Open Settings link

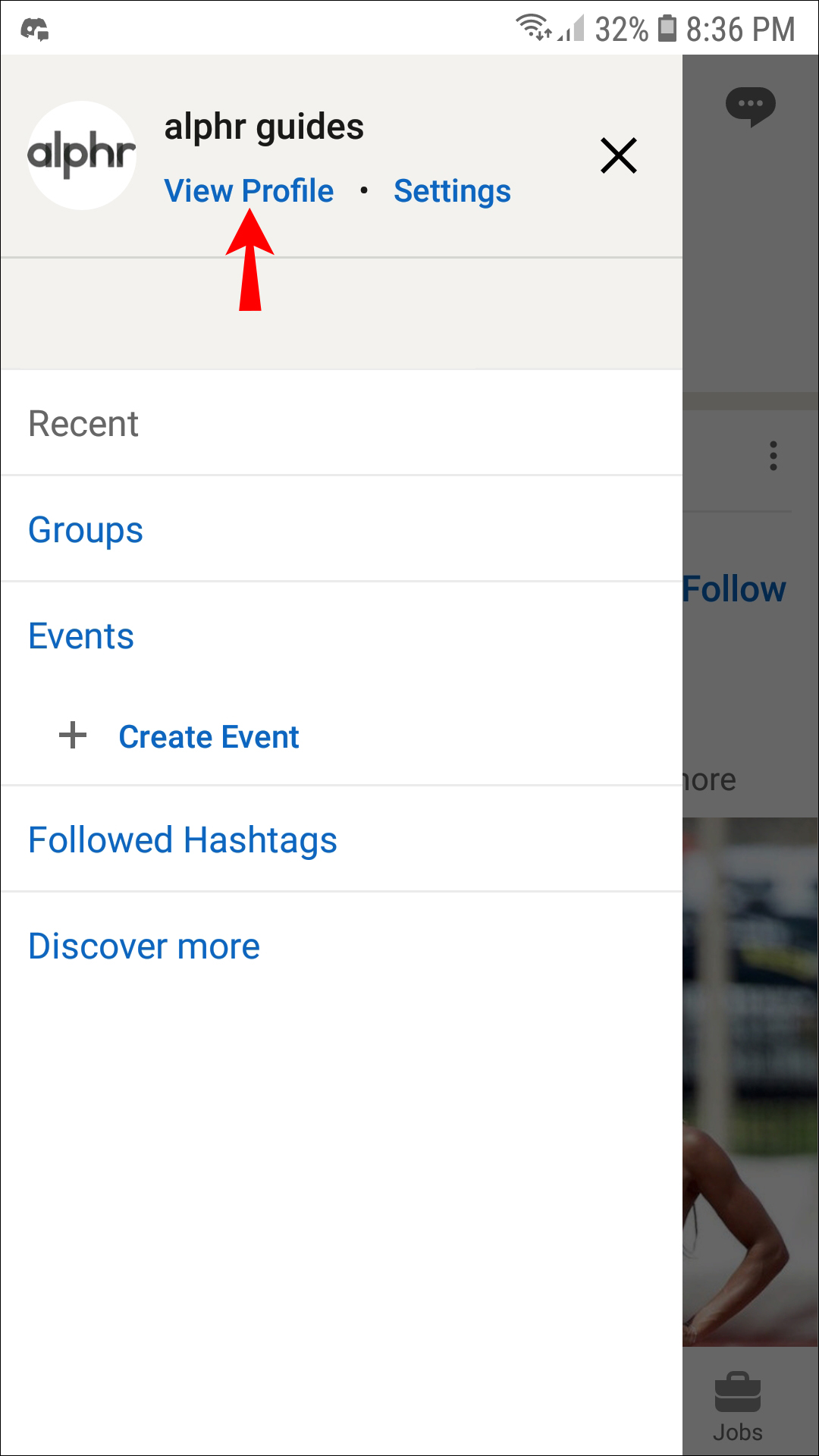point(452,191)
